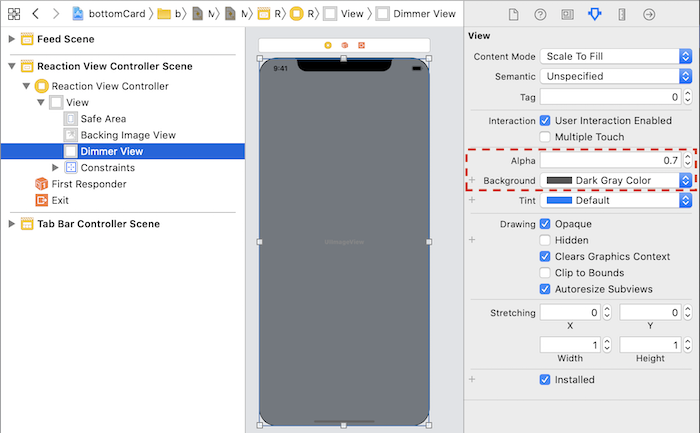Open the File inspector tab
This screenshot has height=433, width=700.
click(514, 14)
